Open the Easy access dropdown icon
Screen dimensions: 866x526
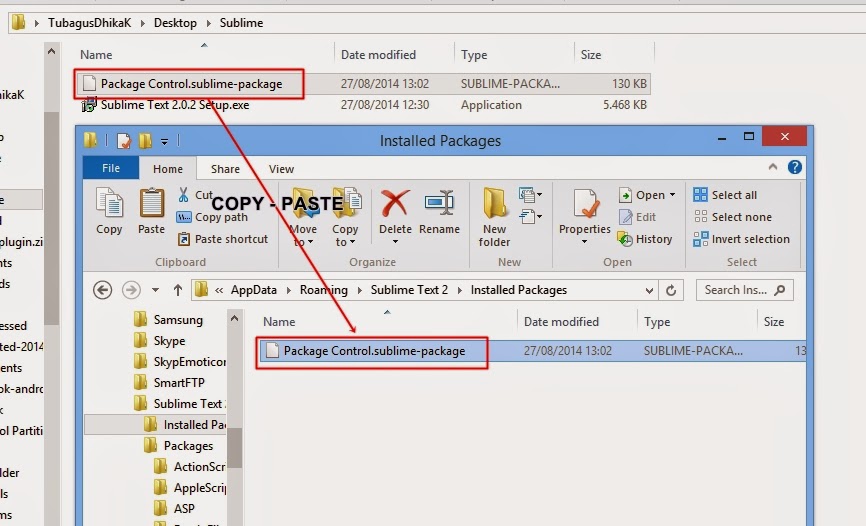click(x=530, y=216)
